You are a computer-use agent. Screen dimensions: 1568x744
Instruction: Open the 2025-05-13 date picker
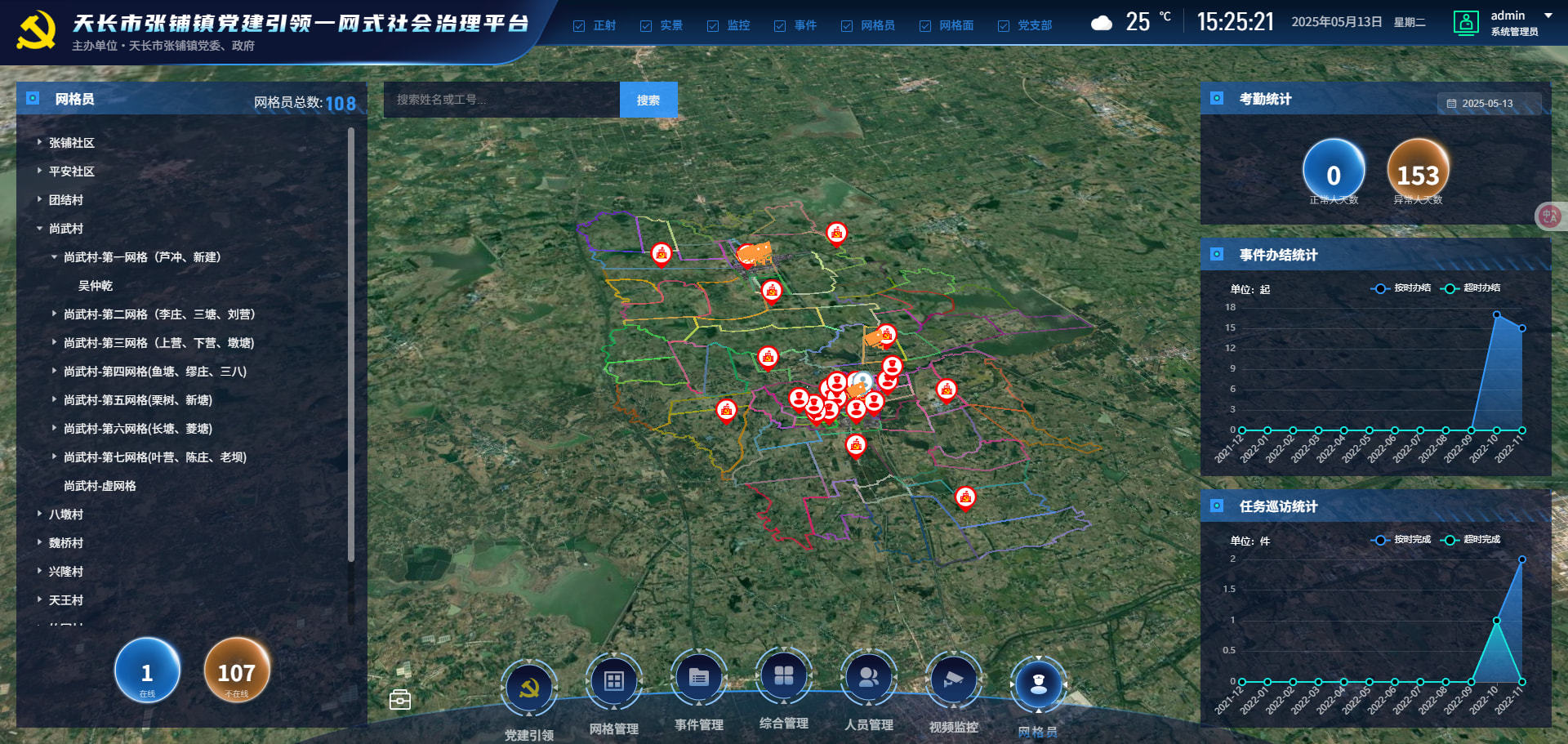[x=1489, y=104]
